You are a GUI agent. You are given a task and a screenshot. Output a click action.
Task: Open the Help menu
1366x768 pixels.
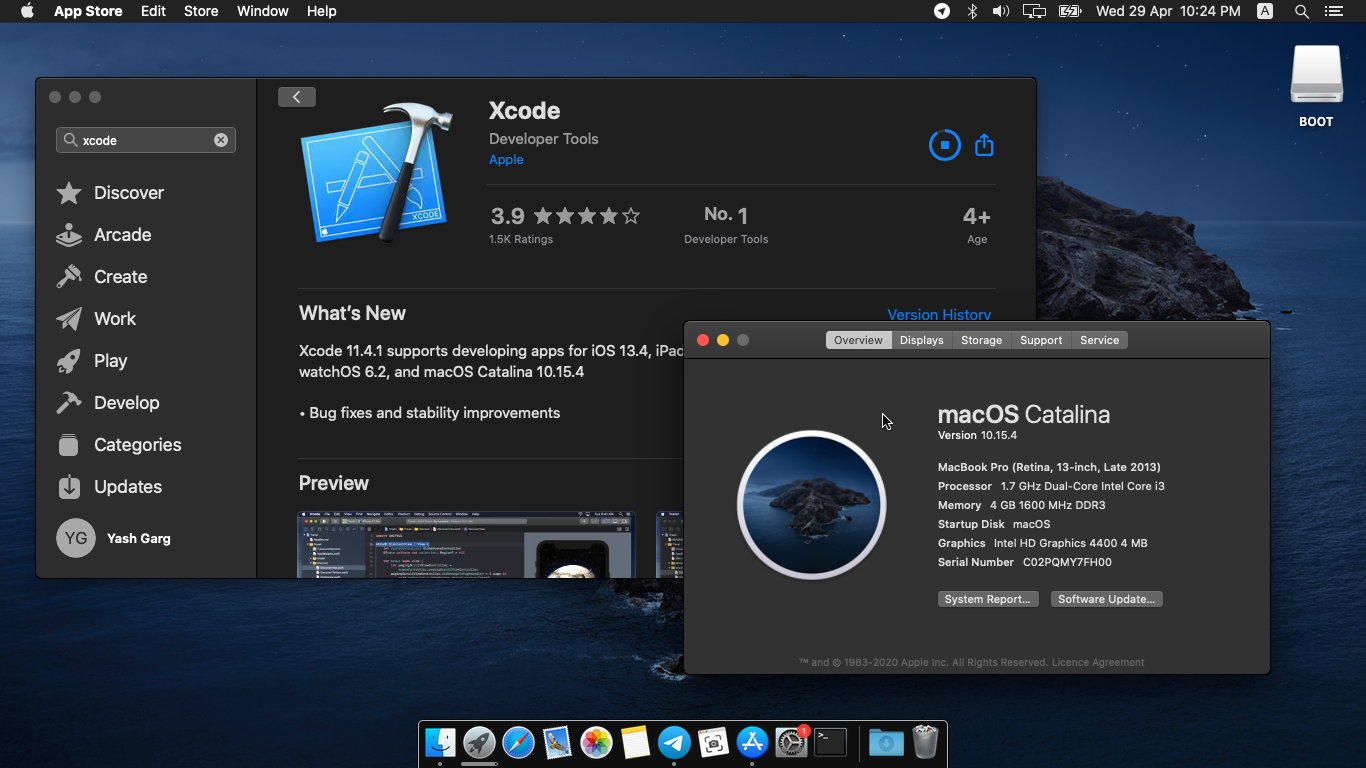(x=322, y=11)
